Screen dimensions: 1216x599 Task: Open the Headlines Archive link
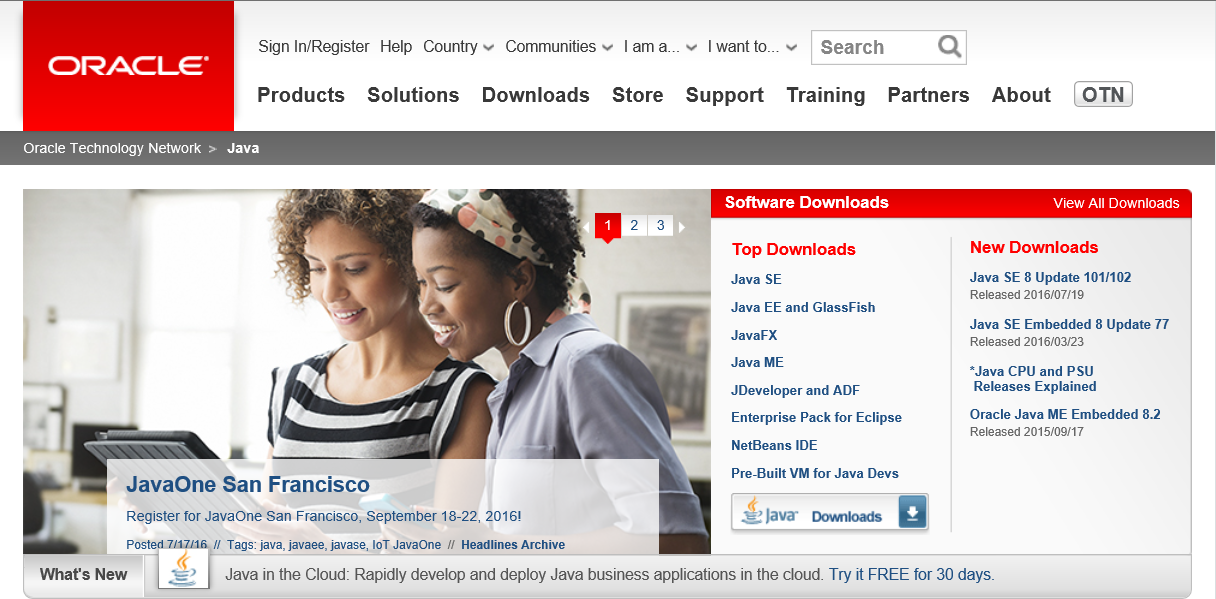click(x=513, y=545)
